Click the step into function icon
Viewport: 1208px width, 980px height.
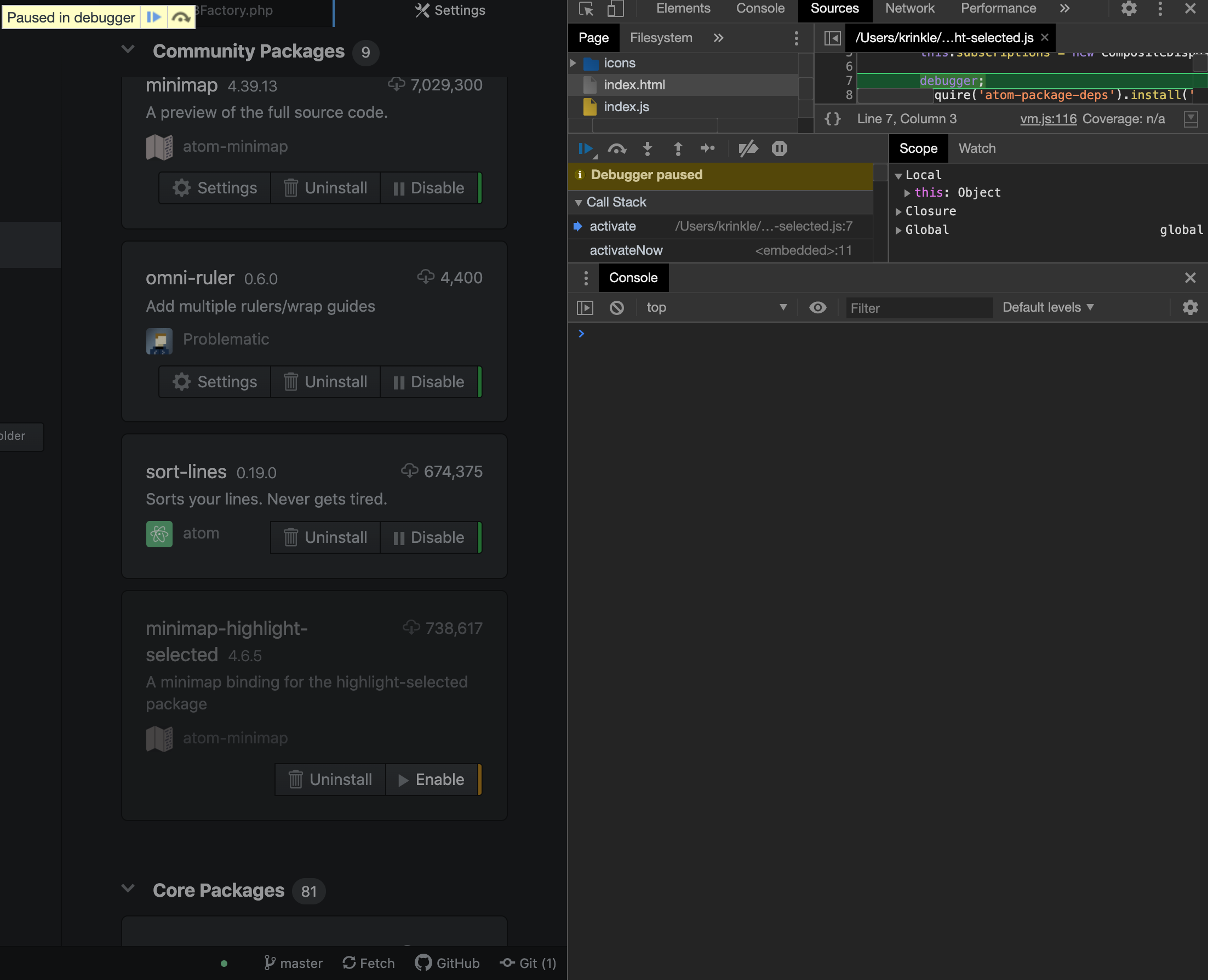pos(648,148)
